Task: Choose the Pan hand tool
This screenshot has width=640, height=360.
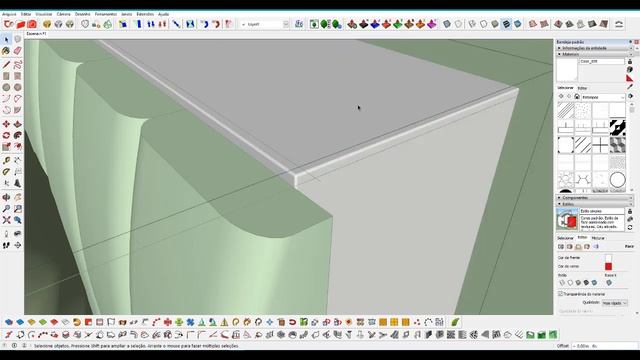Action: [x=18, y=197]
